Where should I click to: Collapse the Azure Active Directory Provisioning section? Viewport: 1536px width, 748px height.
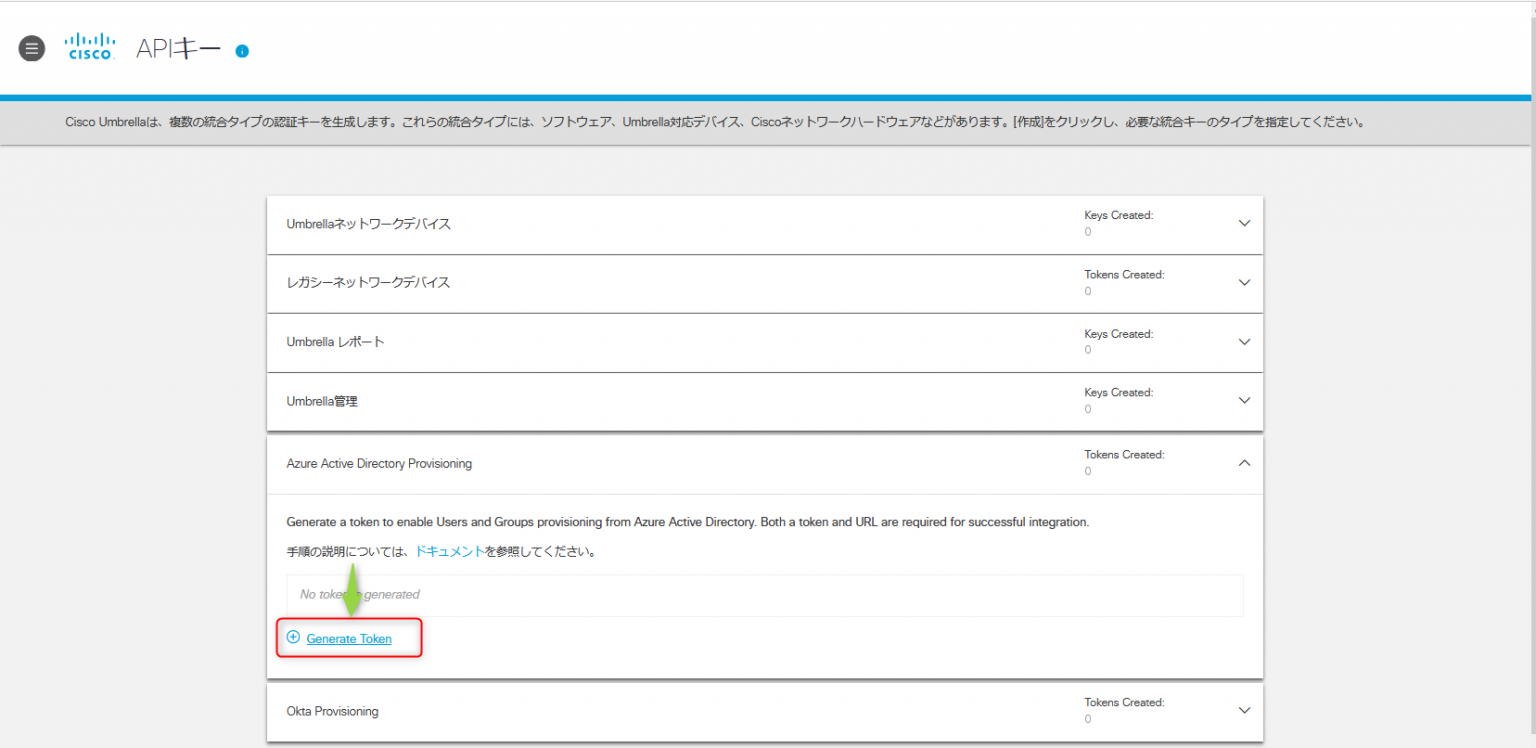(1244, 463)
